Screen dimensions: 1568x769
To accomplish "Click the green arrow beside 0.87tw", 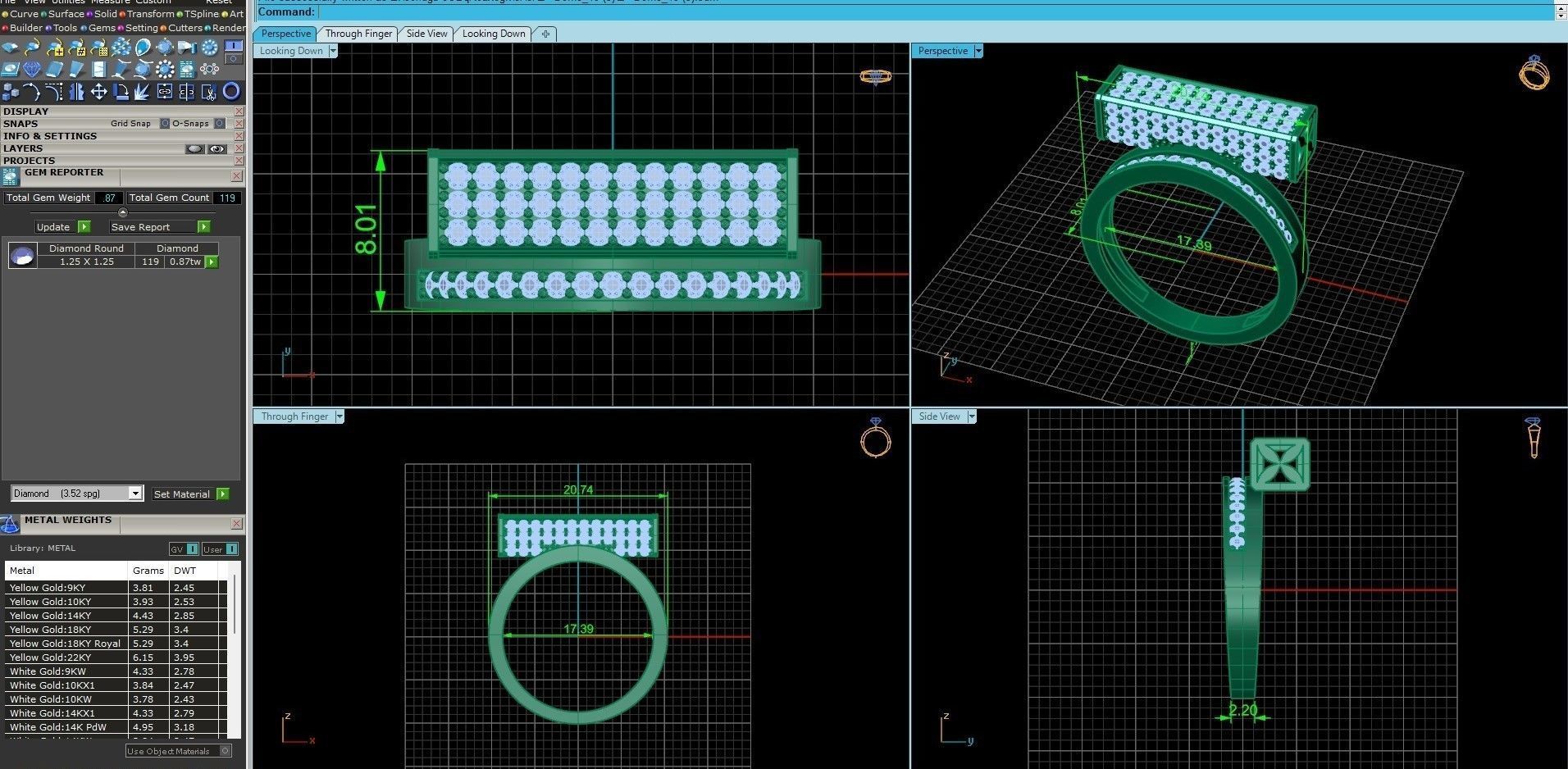I will pyautogui.click(x=212, y=262).
